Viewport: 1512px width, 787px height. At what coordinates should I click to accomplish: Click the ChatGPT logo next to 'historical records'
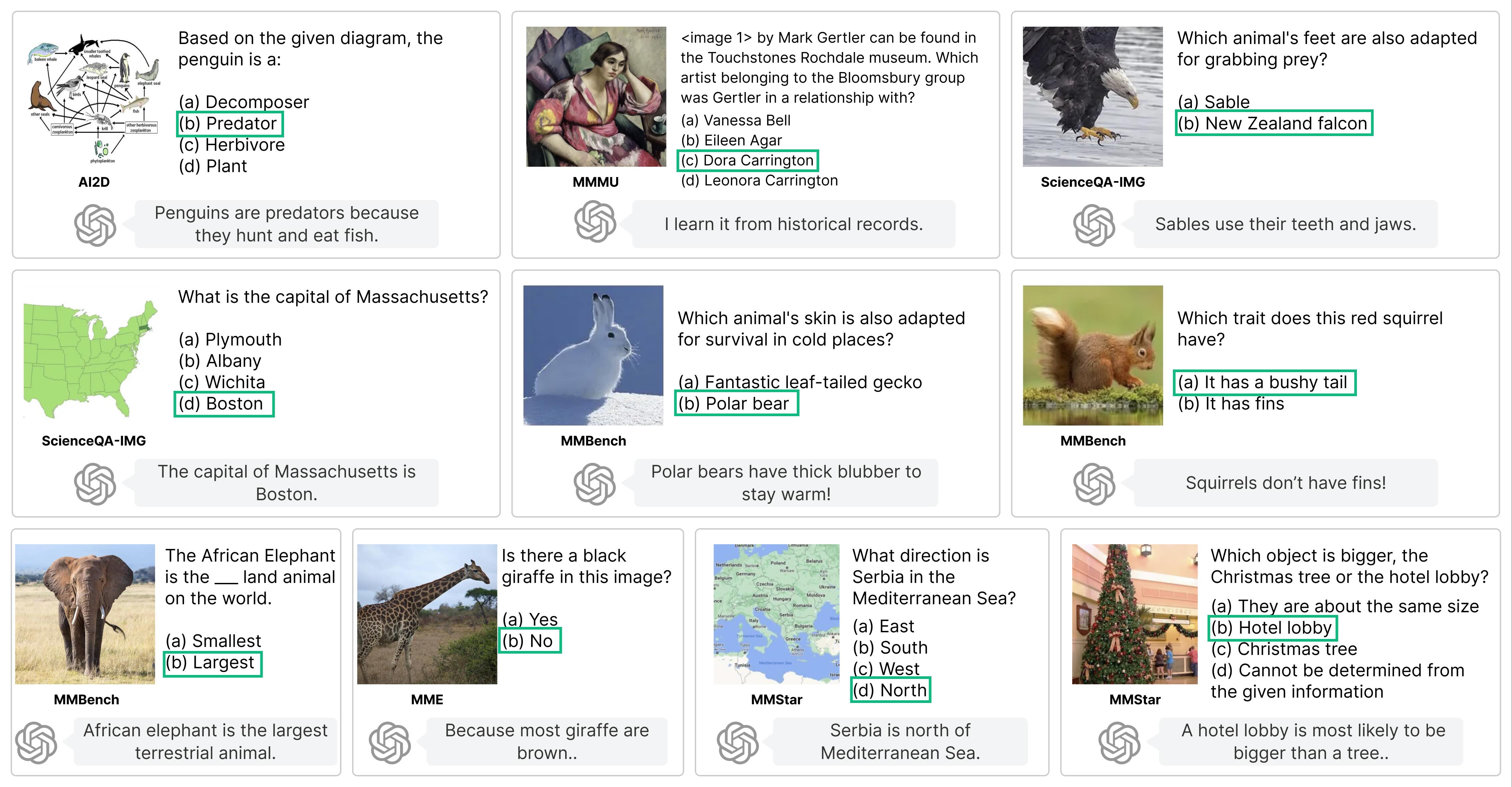594,222
